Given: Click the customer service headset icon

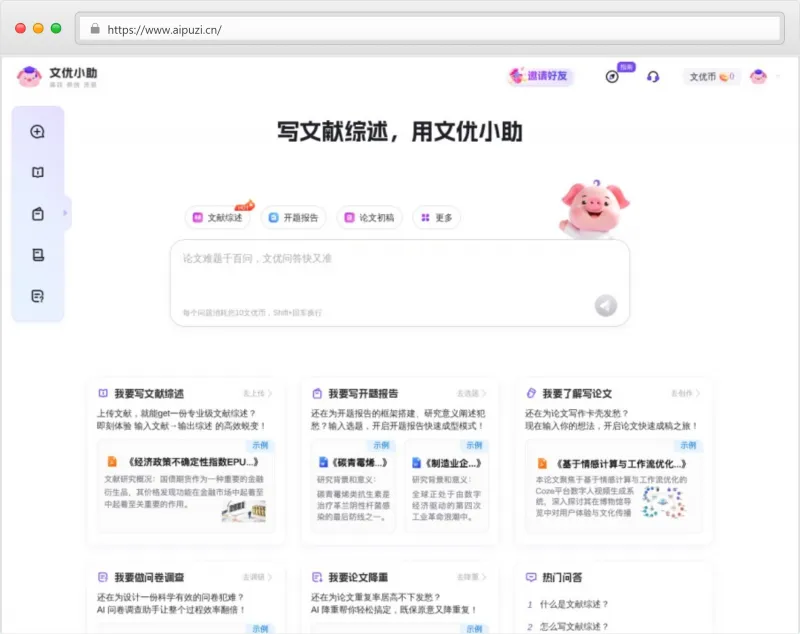Looking at the screenshot, I should pyautogui.click(x=653, y=77).
